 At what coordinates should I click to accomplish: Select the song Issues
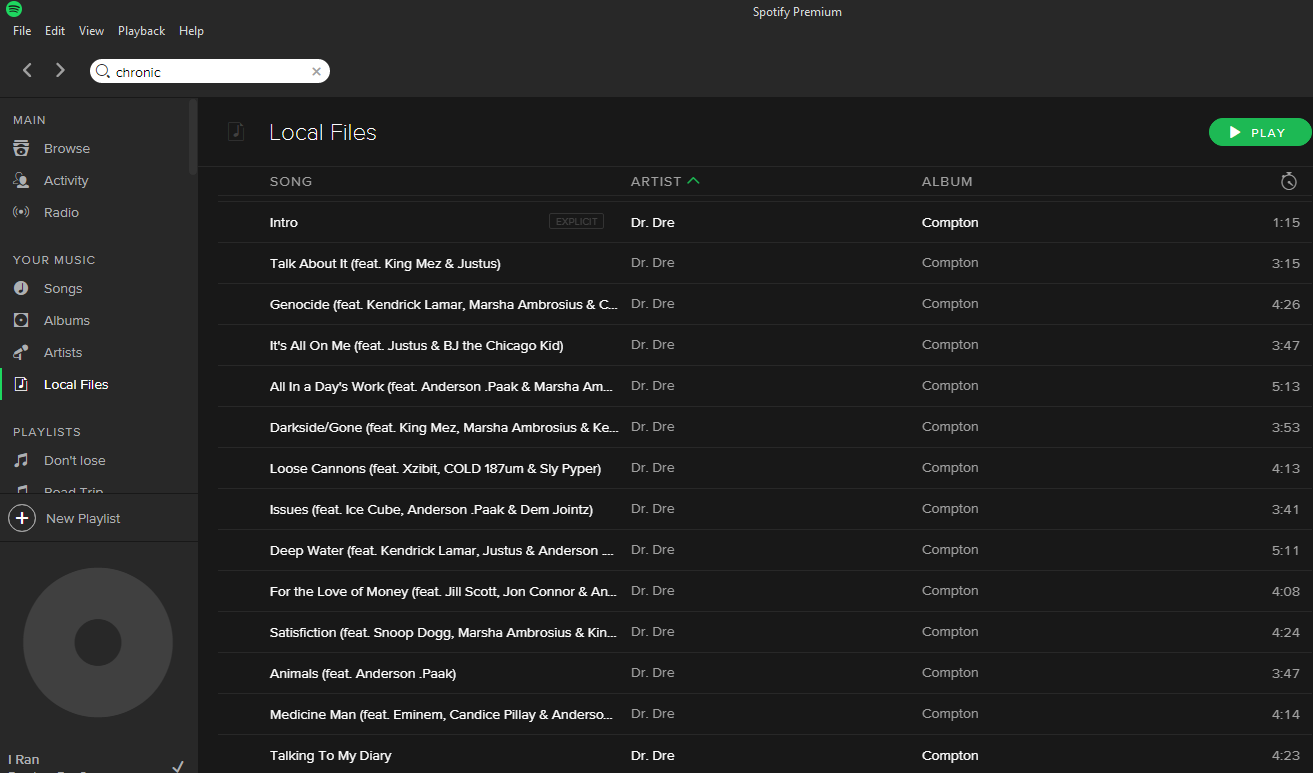[x=431, y=510]
